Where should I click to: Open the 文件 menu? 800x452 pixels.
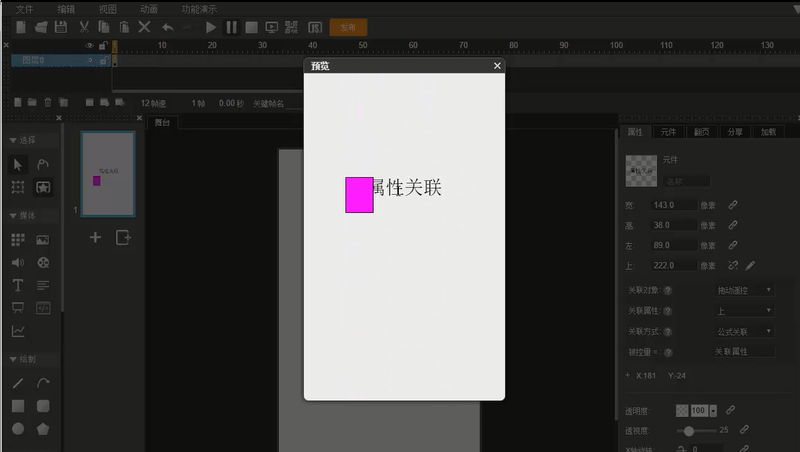pyautogui.click(x=24, y=9)
